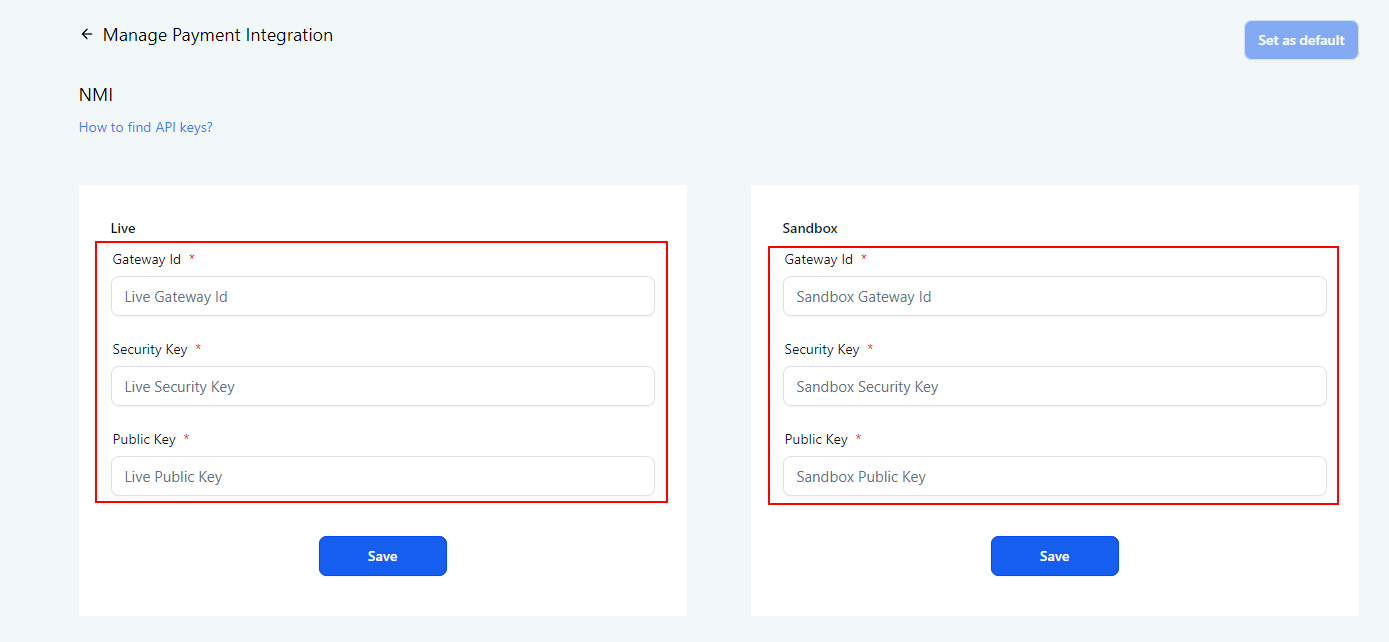Viewport: 1389px width, 642px height.
Task: Select the Sandbox Public Key text box
Action: (1054, 477)
